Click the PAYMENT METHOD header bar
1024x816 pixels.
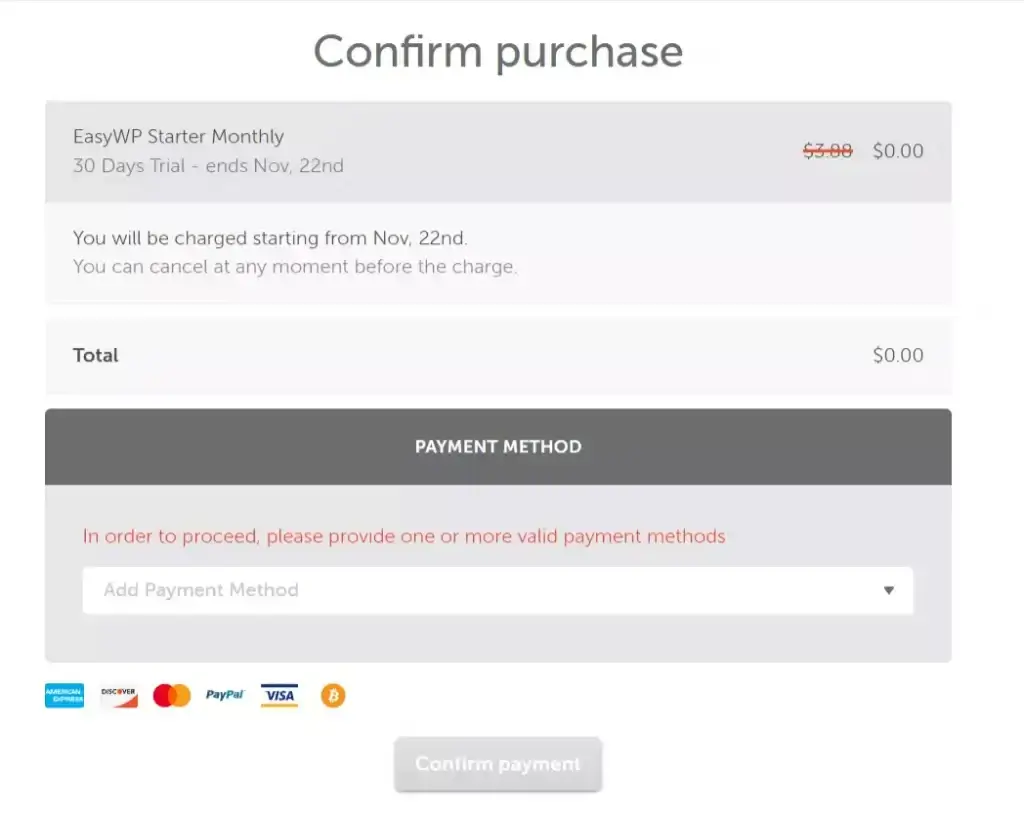[x=497, y=447]
